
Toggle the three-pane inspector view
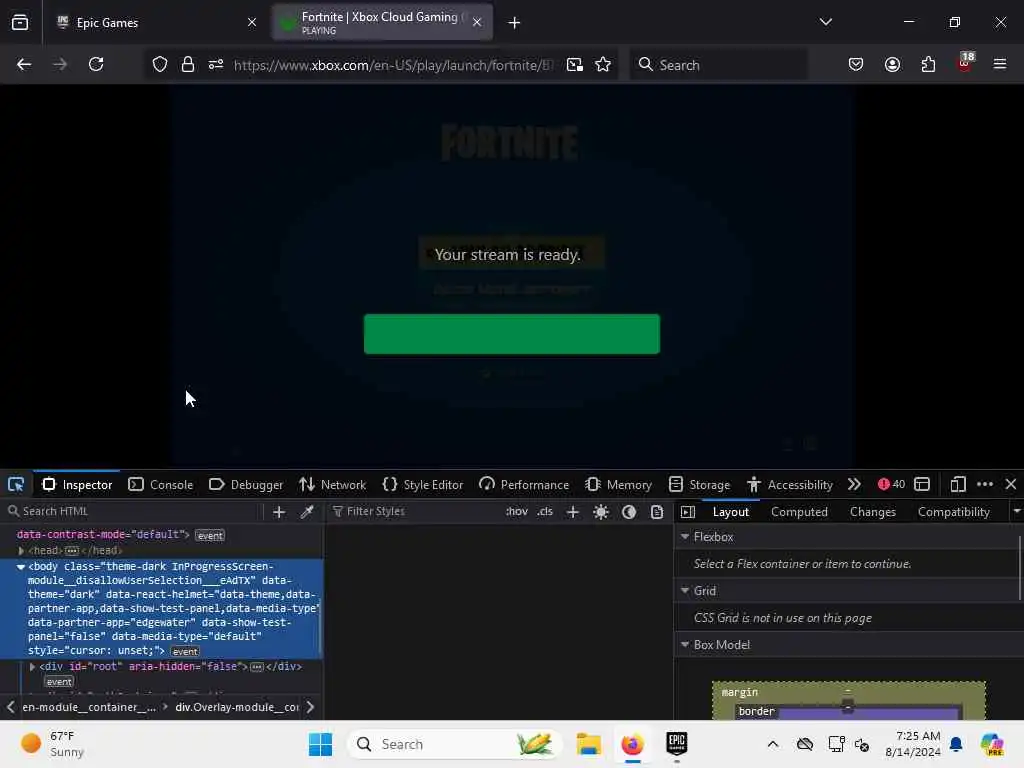pyautogui.click(x=688, y=512)
